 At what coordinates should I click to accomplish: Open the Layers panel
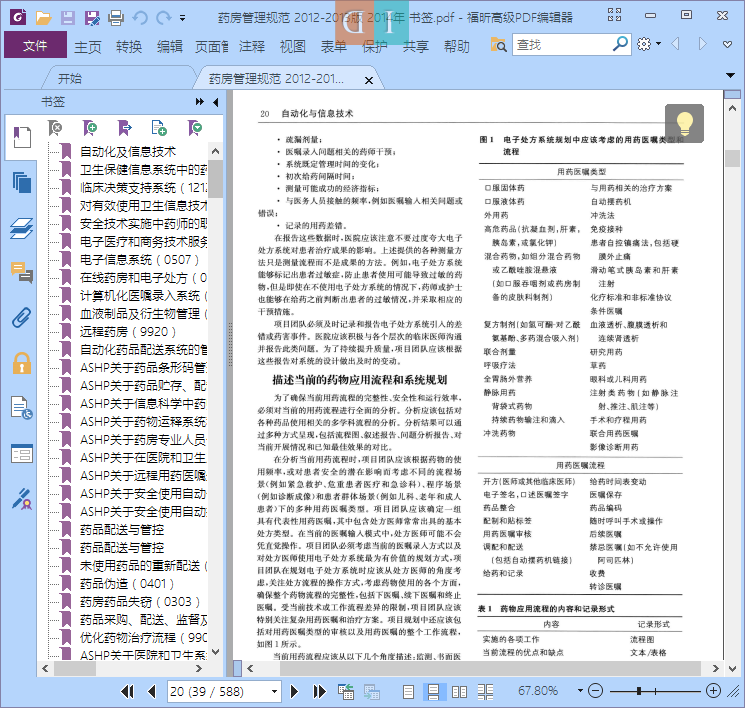pyautogui.click(x=21, y=228)
